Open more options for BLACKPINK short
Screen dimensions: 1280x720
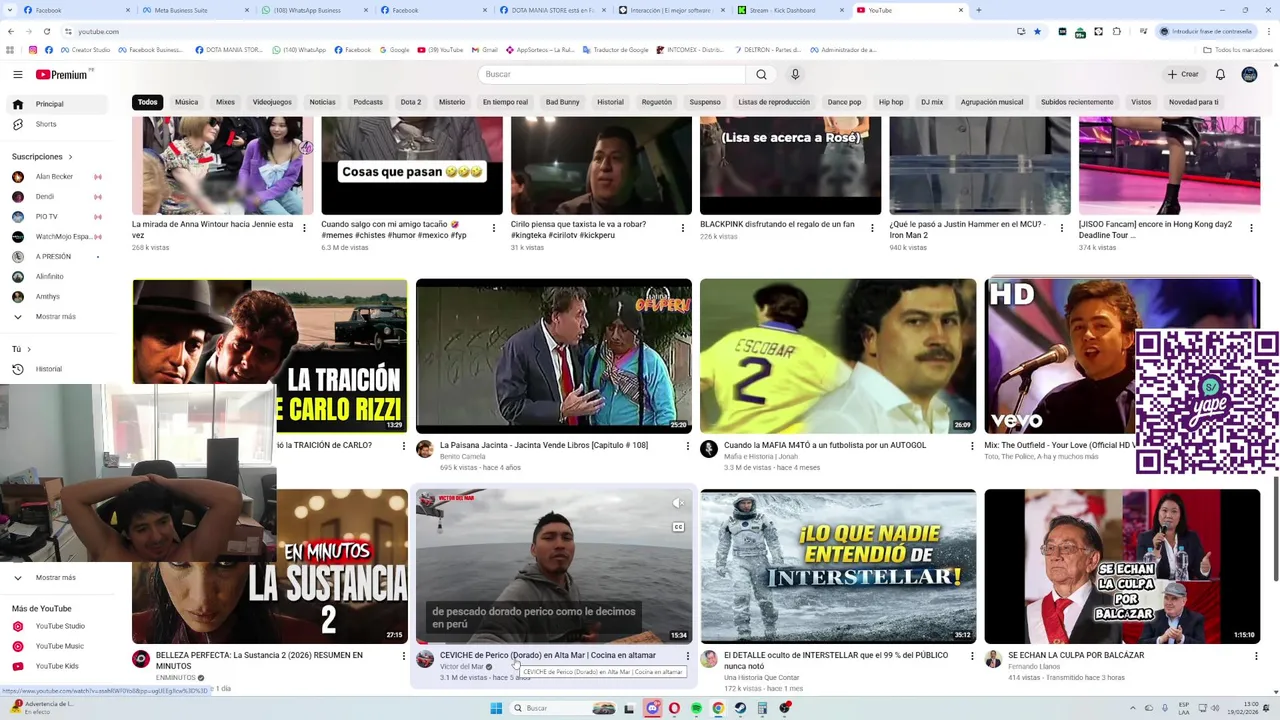pos(872,228)
